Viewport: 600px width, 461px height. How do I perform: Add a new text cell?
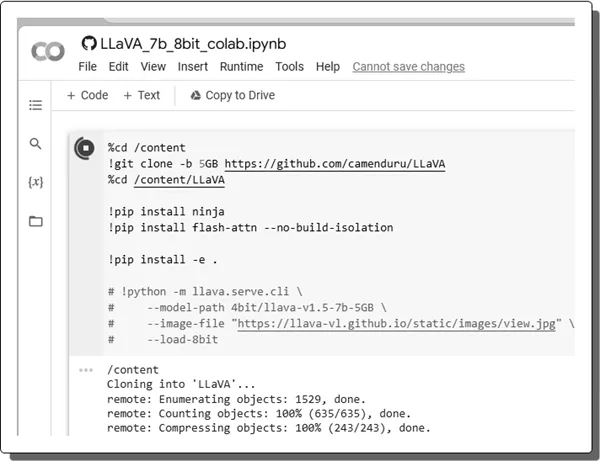pyautogui.click(x=141, y=95)
